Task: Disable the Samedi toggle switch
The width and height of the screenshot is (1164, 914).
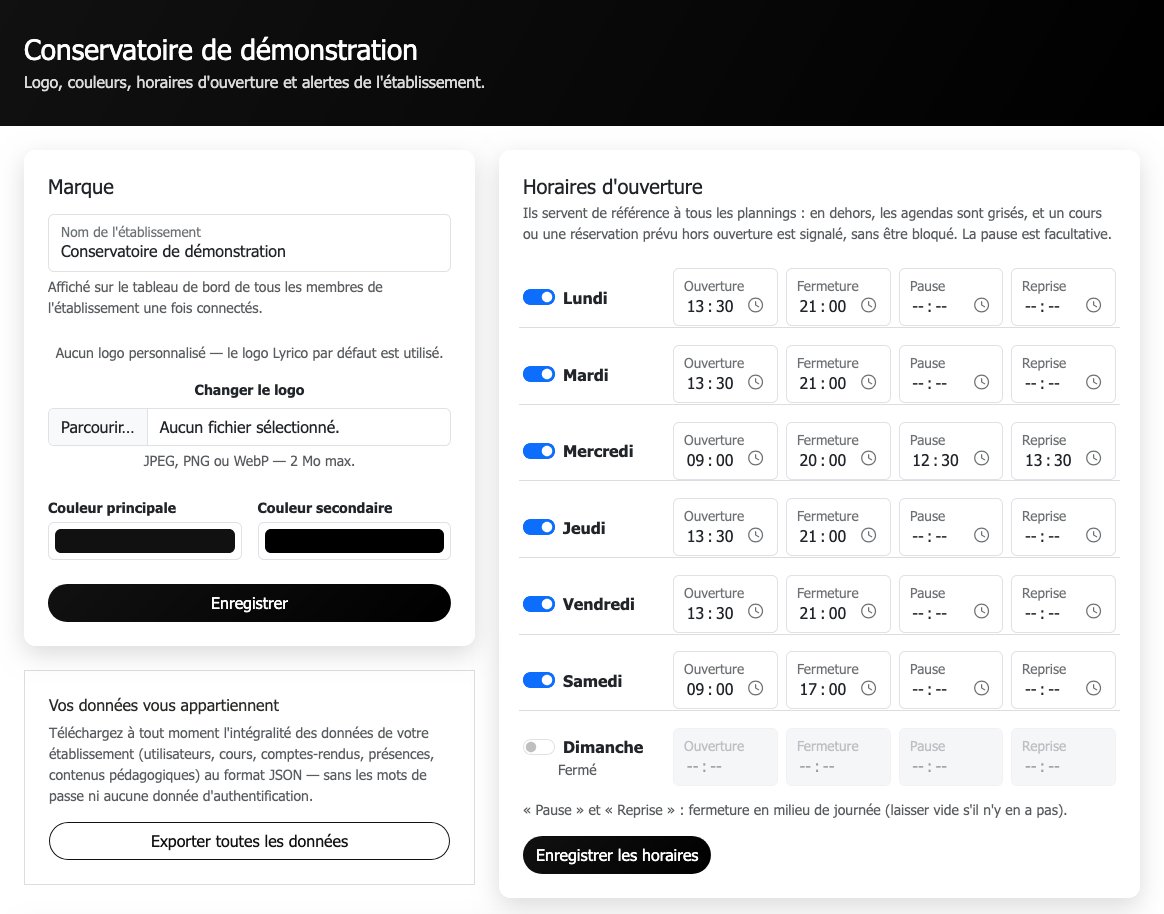Action: click(539, 680)
